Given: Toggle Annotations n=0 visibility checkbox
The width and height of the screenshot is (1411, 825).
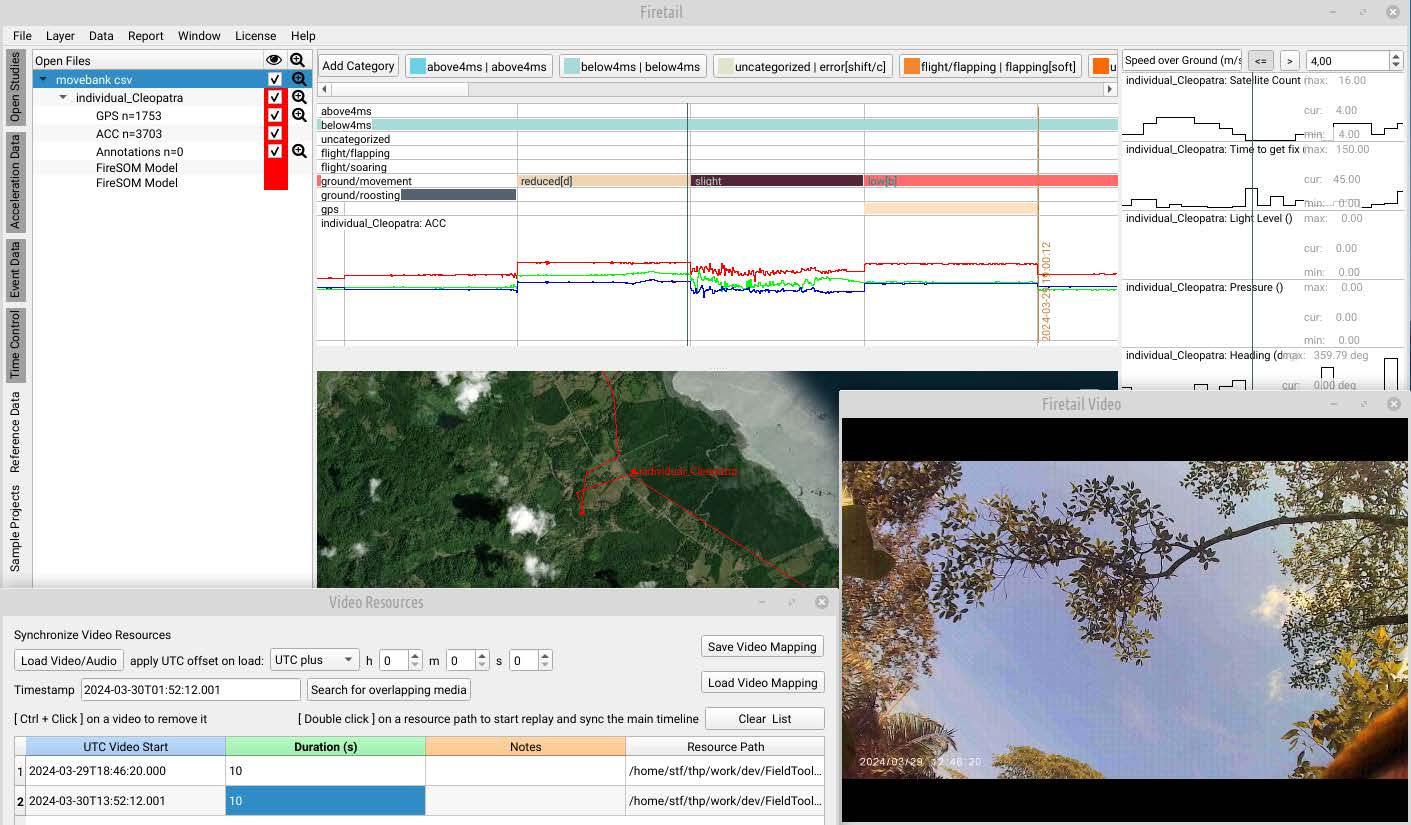Looking at the screenshot, I should (274, 151).
